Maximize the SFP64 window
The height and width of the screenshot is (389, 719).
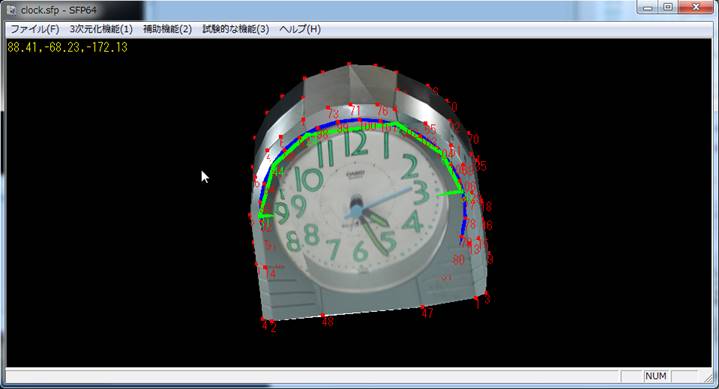coord(668,7)
